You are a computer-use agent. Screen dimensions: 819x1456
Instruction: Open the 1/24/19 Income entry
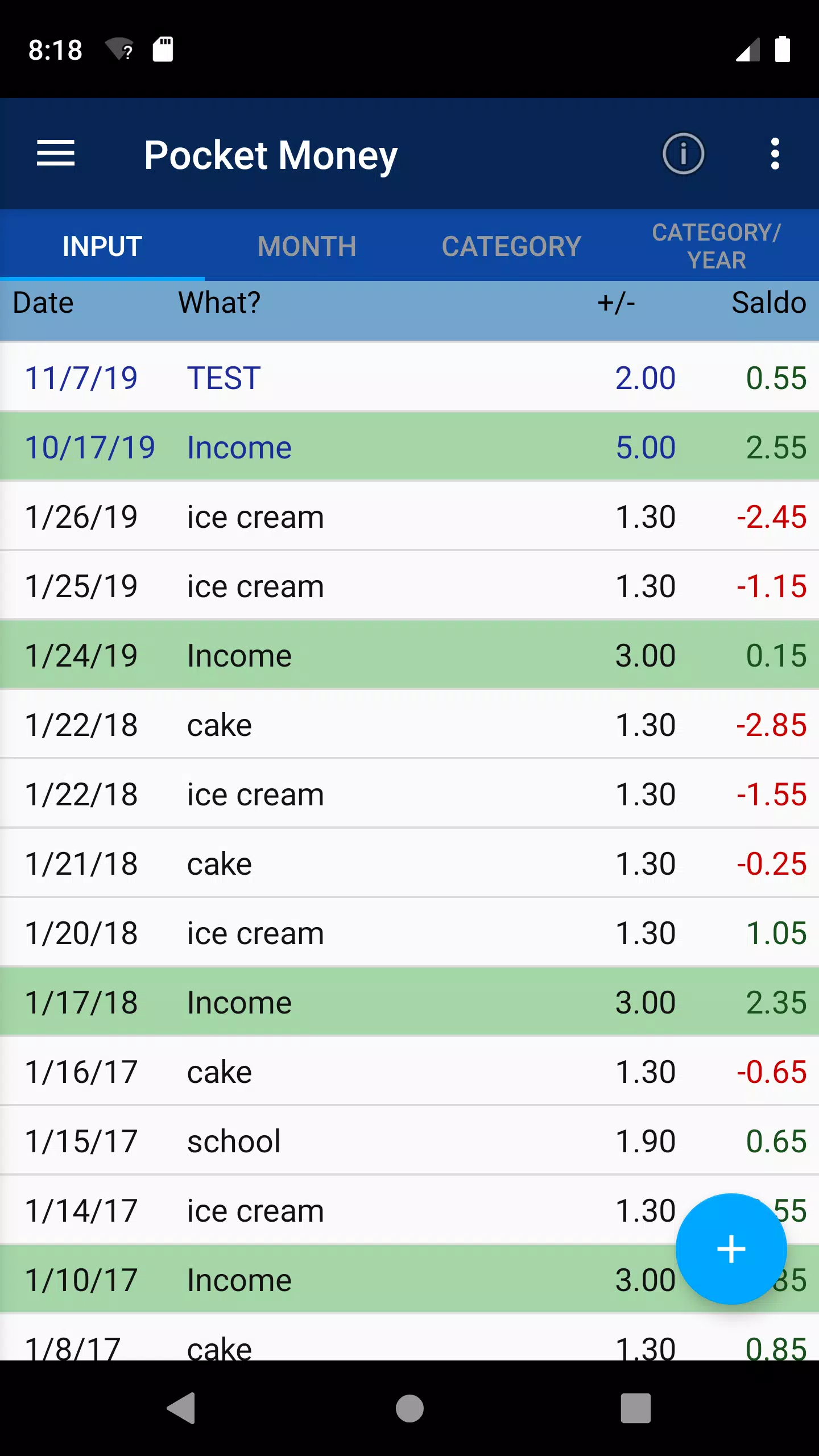pyautogui.click(x=409, y=655)
